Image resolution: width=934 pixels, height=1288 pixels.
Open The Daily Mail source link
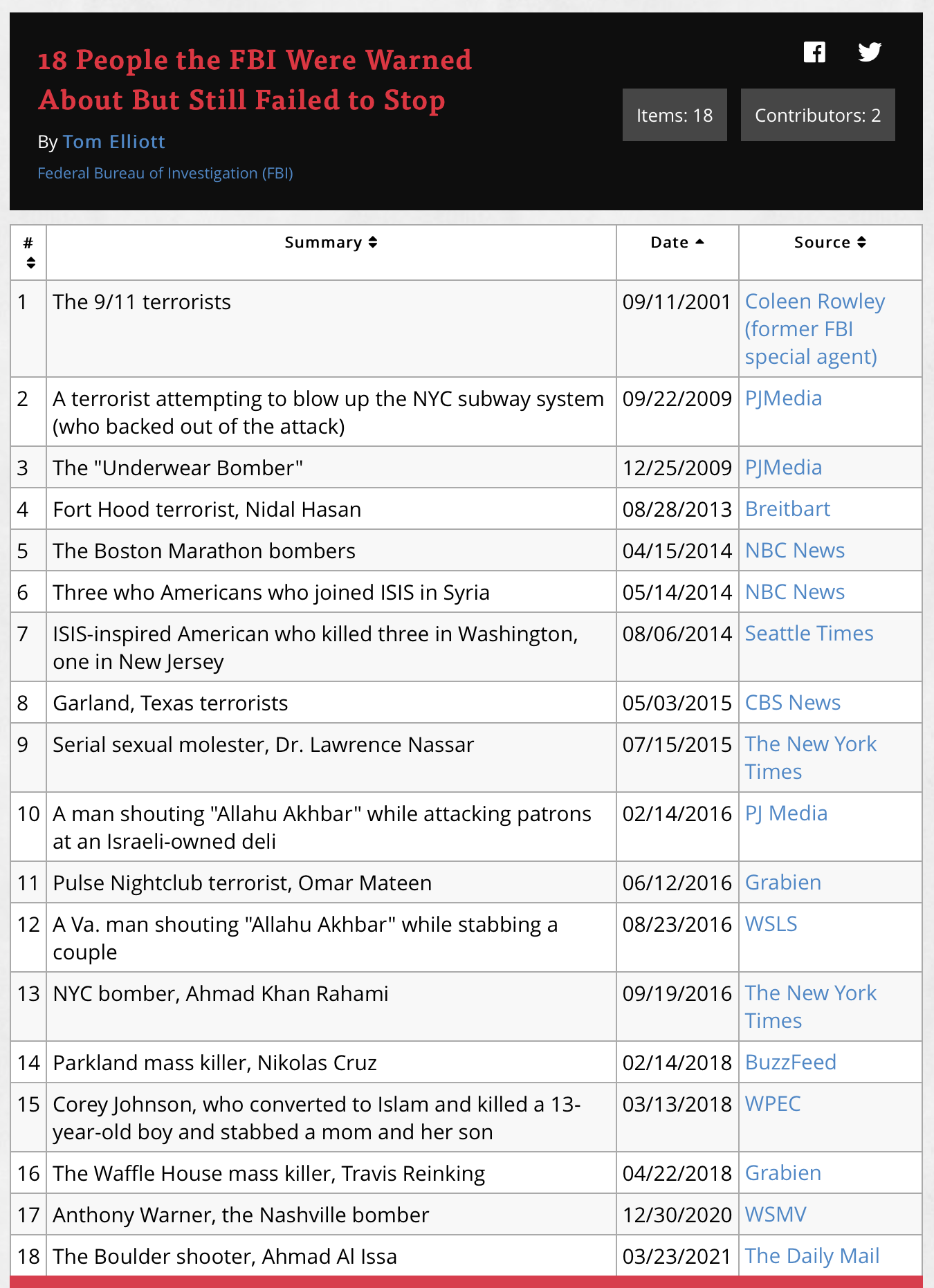812,1256
